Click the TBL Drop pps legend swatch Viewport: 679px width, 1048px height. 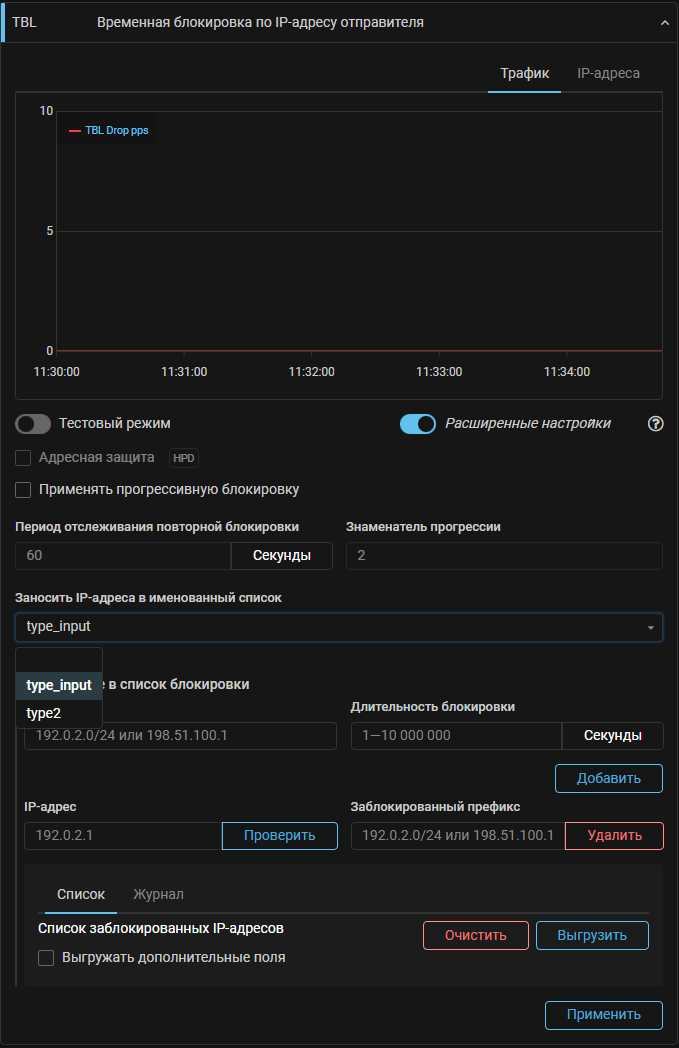click(74, 131)
